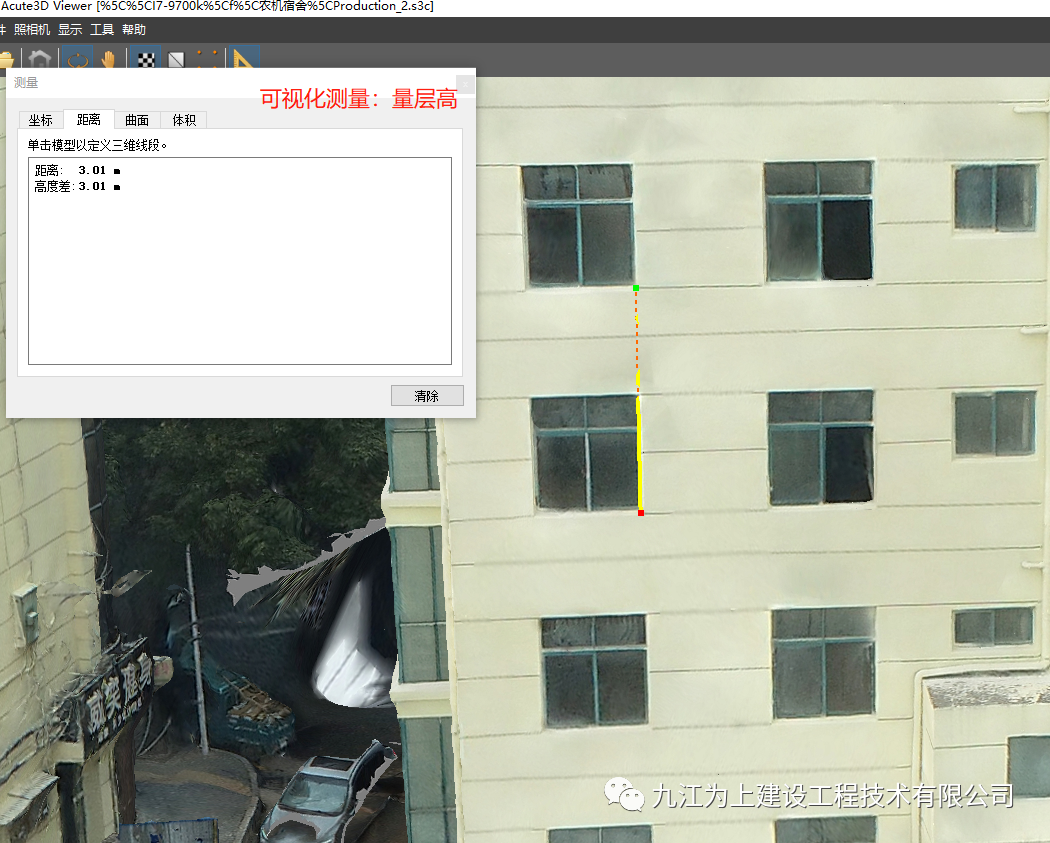
Task: Click the open folder toolbar icon
Action: point(6,60)
